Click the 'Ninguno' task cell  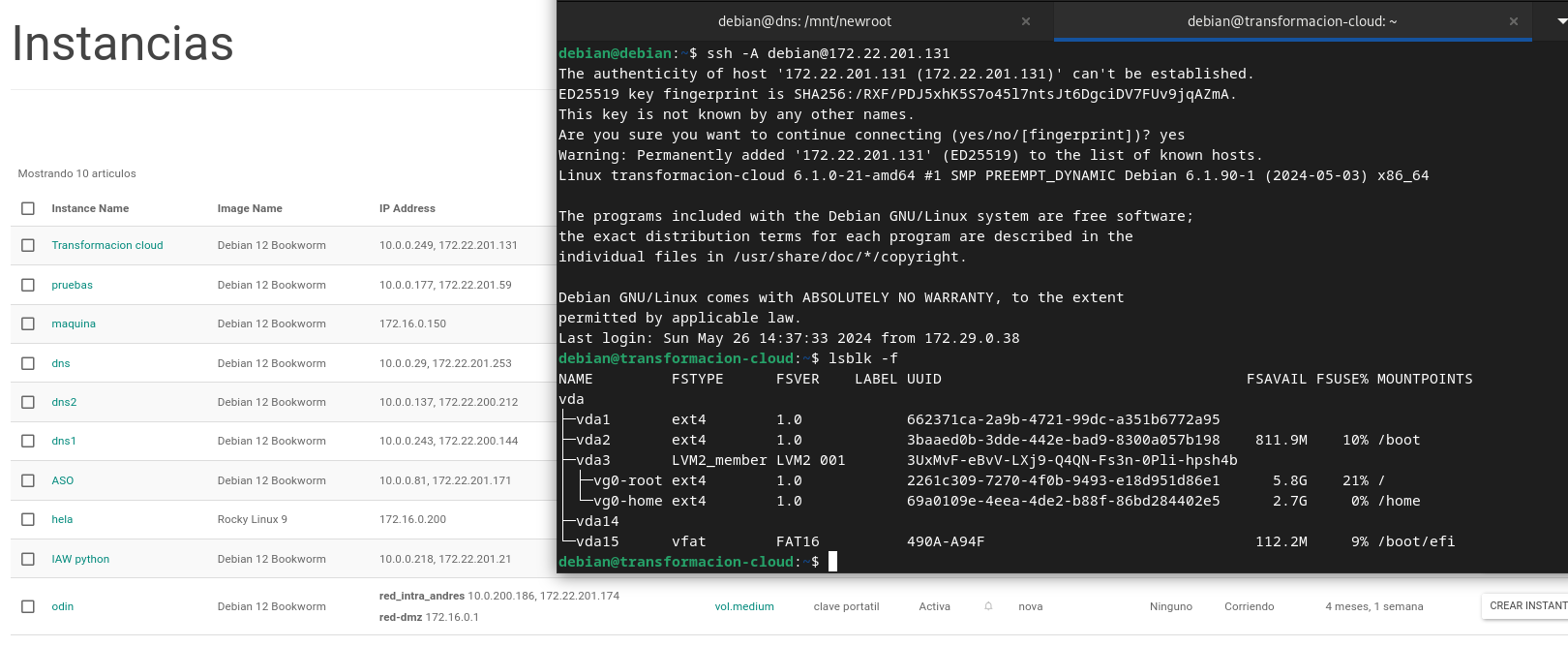click(1171, 606)
